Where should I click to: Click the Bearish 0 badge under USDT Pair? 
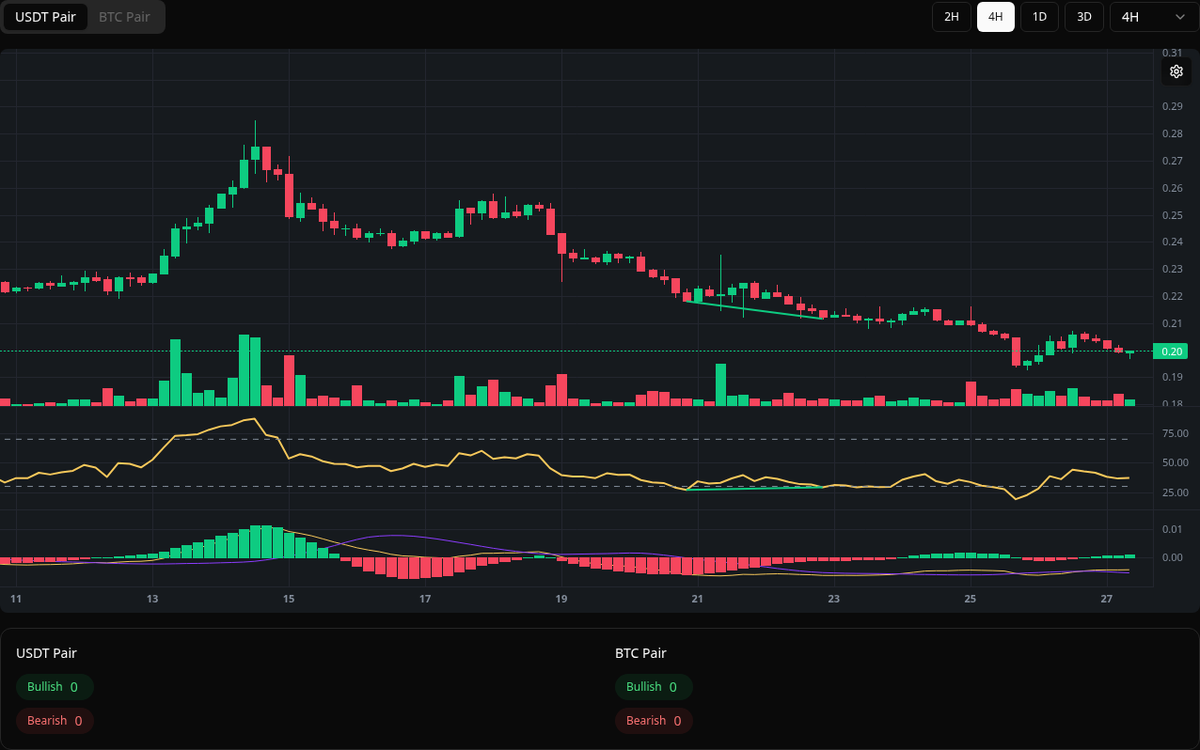click(54, 720)
